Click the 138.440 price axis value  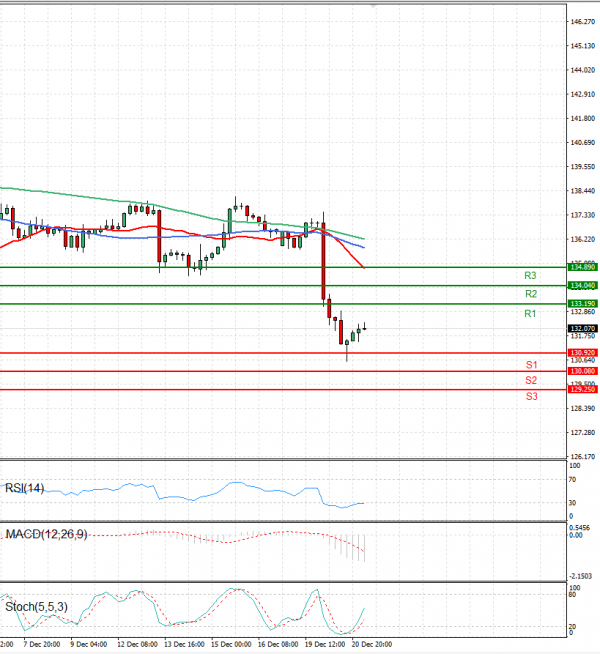coord(582,191)
